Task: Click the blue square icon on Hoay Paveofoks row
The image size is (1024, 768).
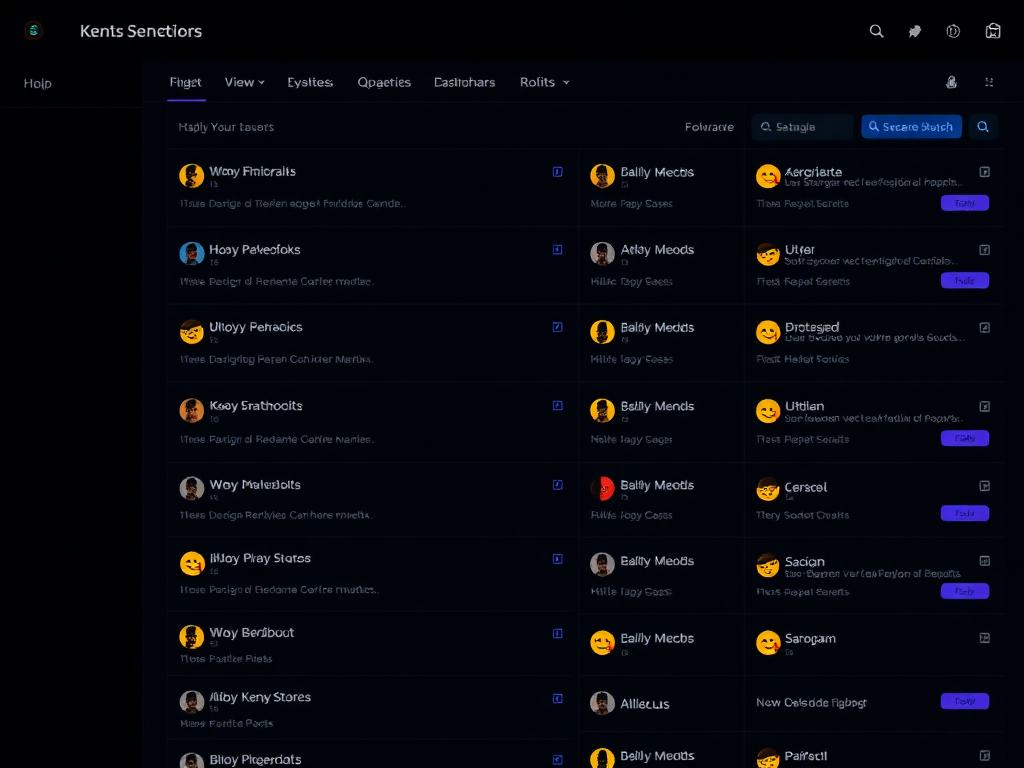Action: [558, 249]
